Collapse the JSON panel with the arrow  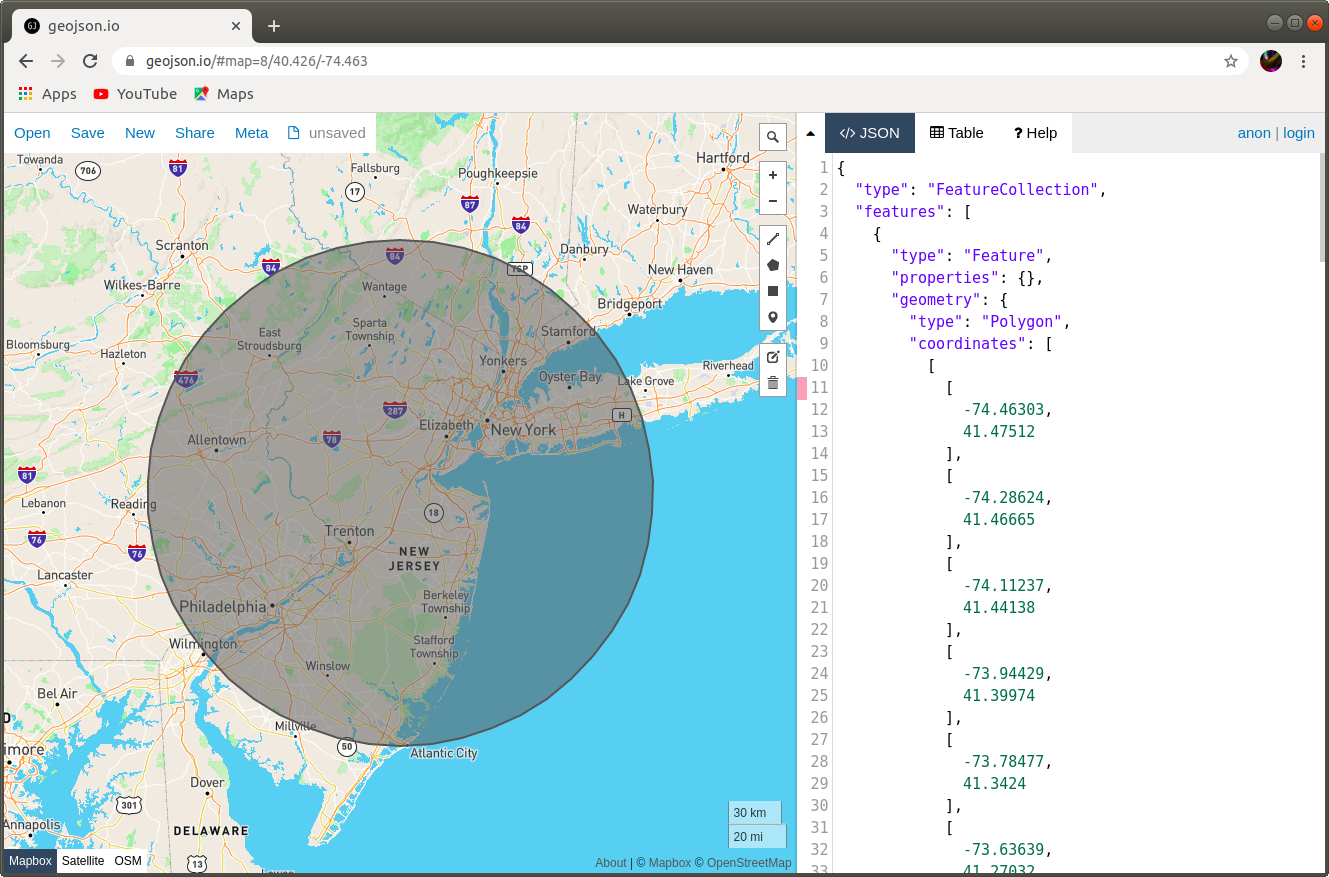pos(809,132)
